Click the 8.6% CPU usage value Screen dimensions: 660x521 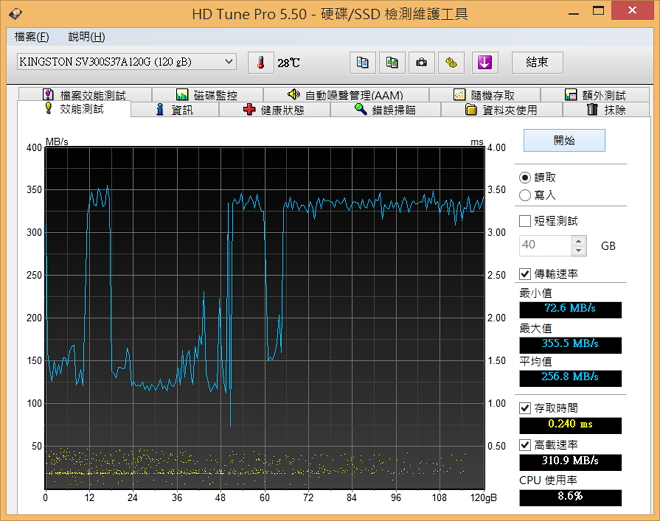click(570, 497)
